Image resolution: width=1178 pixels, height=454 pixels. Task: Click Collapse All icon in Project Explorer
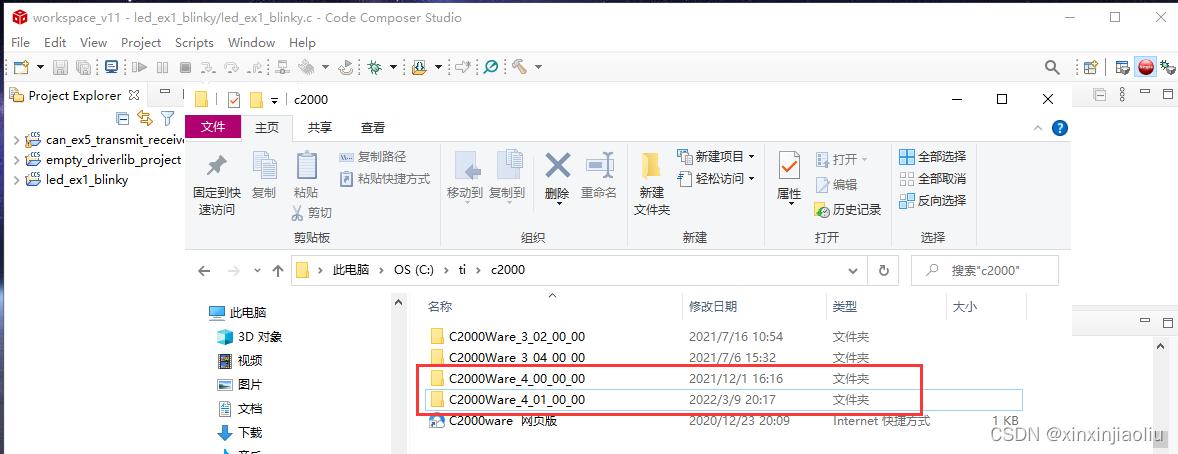(x=122, y=118)
